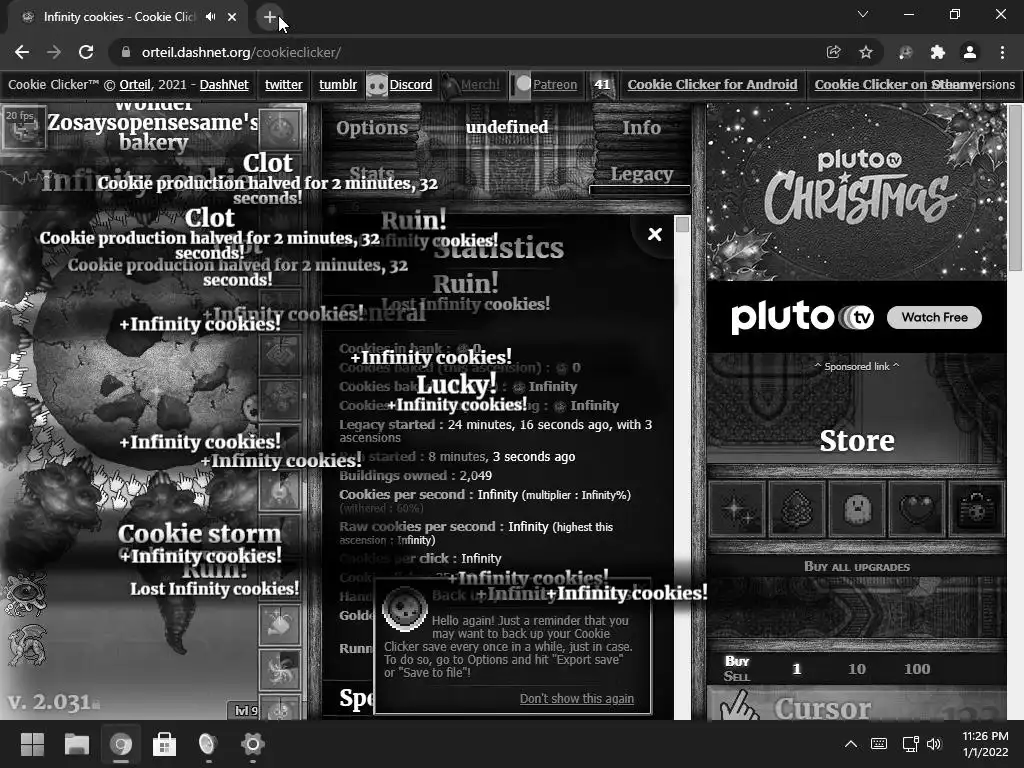Show hidden system tray icons
Viewport: 1024px width, 768px height.
coord(850,744)
